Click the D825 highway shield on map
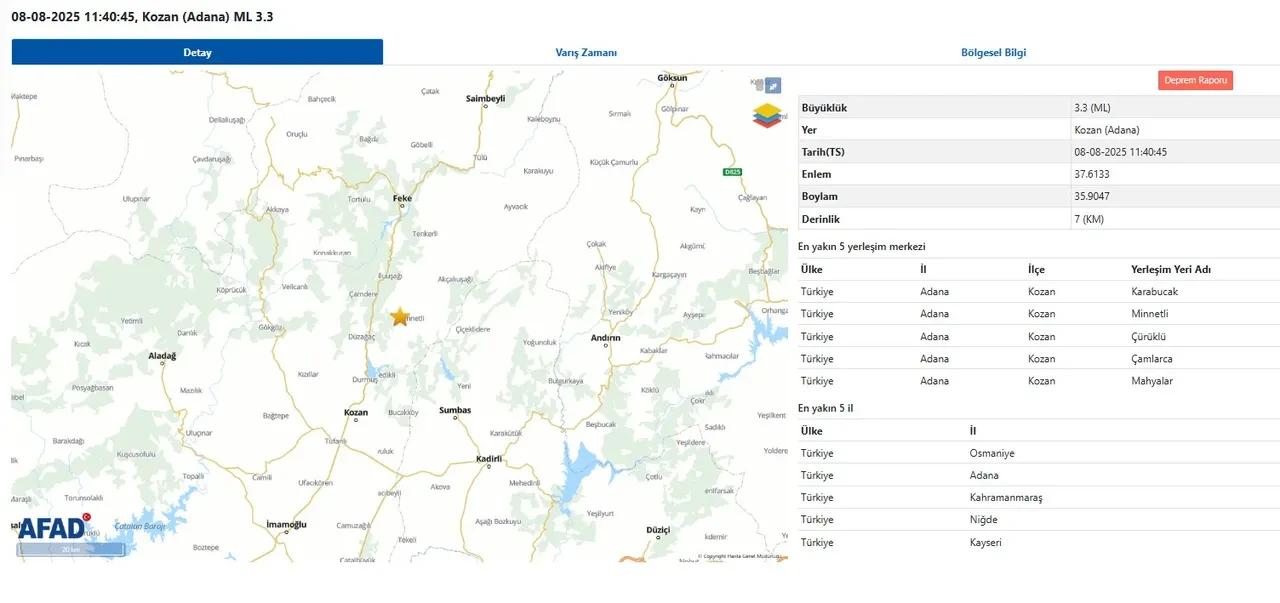Viewport: 1280px width, 603px height. 732,172
